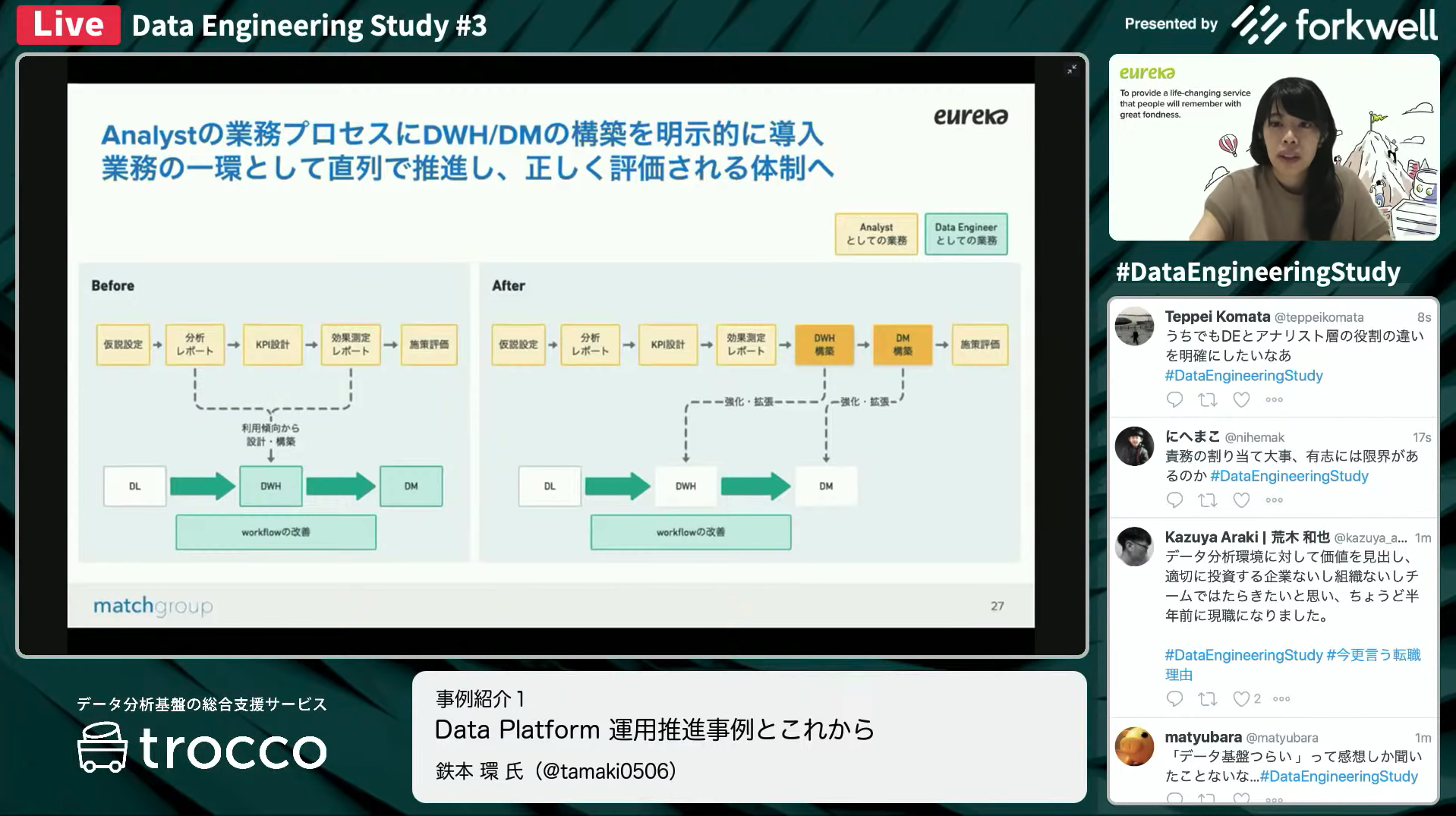Reply to the にへまこ tweet
Viewport: 1456px width, 816px height.
(x=1174, y=499)
